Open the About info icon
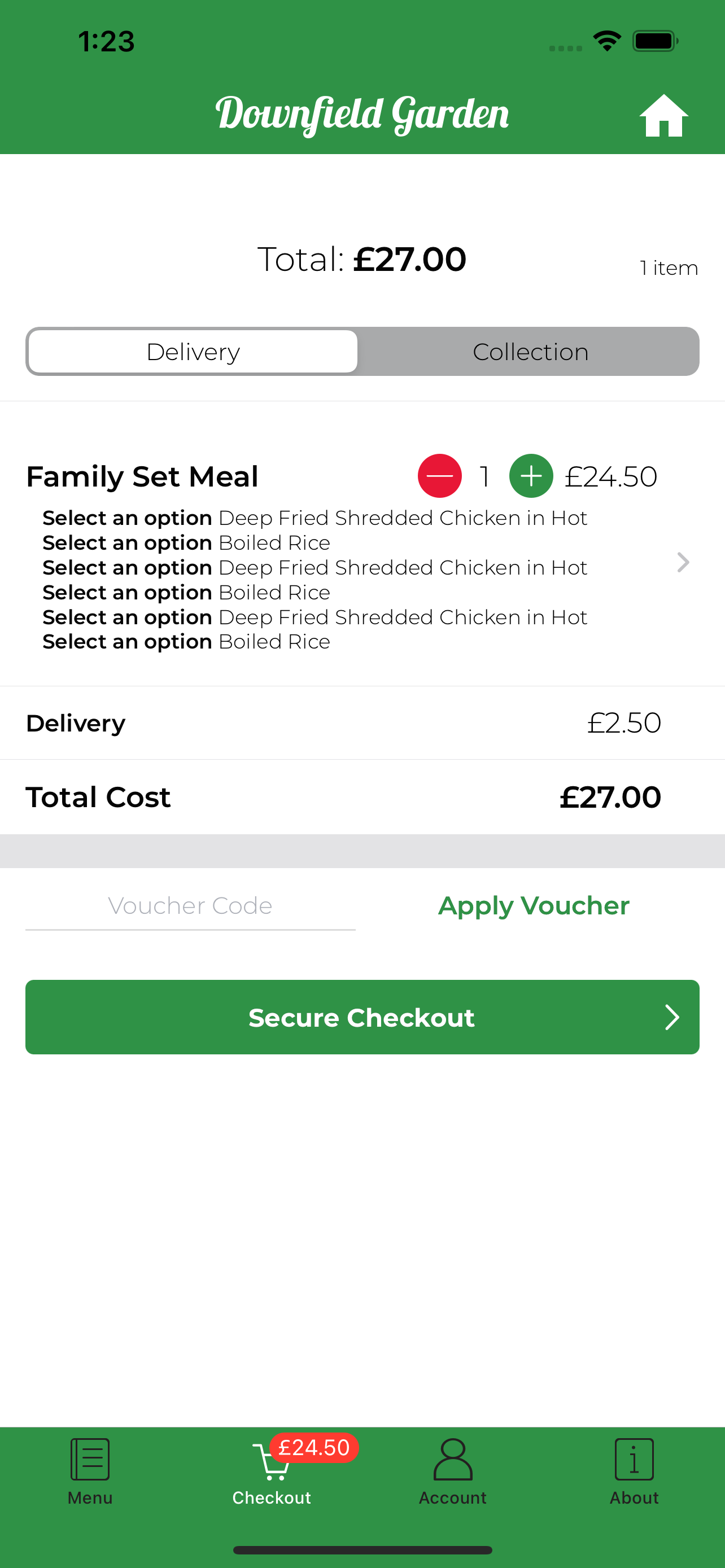725x1568 pixels. point(634,1458)
